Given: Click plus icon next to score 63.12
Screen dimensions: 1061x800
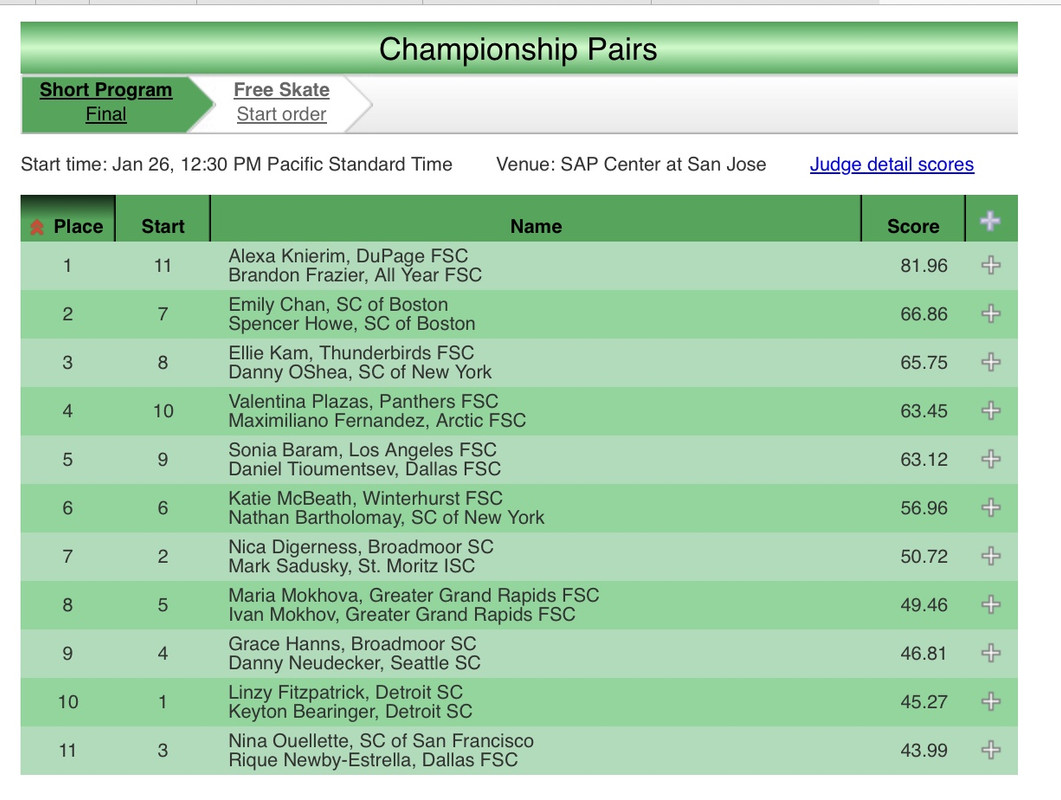Looking at the screenshot, I should click(990, 459).
